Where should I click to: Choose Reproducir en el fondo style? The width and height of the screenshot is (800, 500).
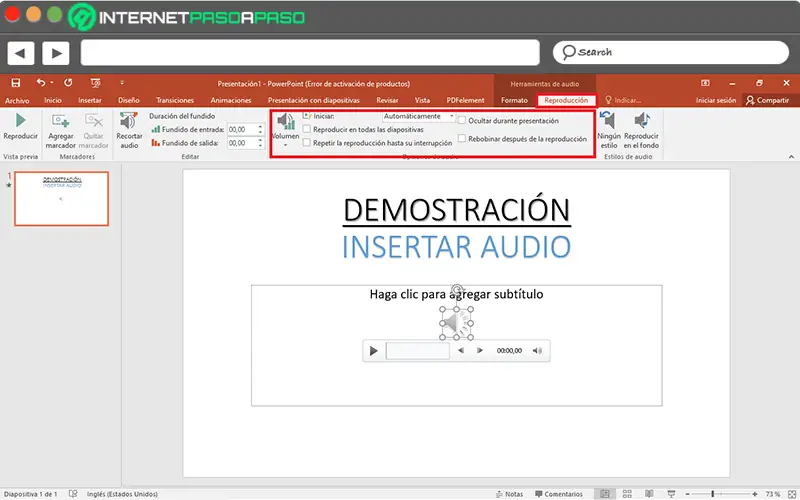coord(641,122)
